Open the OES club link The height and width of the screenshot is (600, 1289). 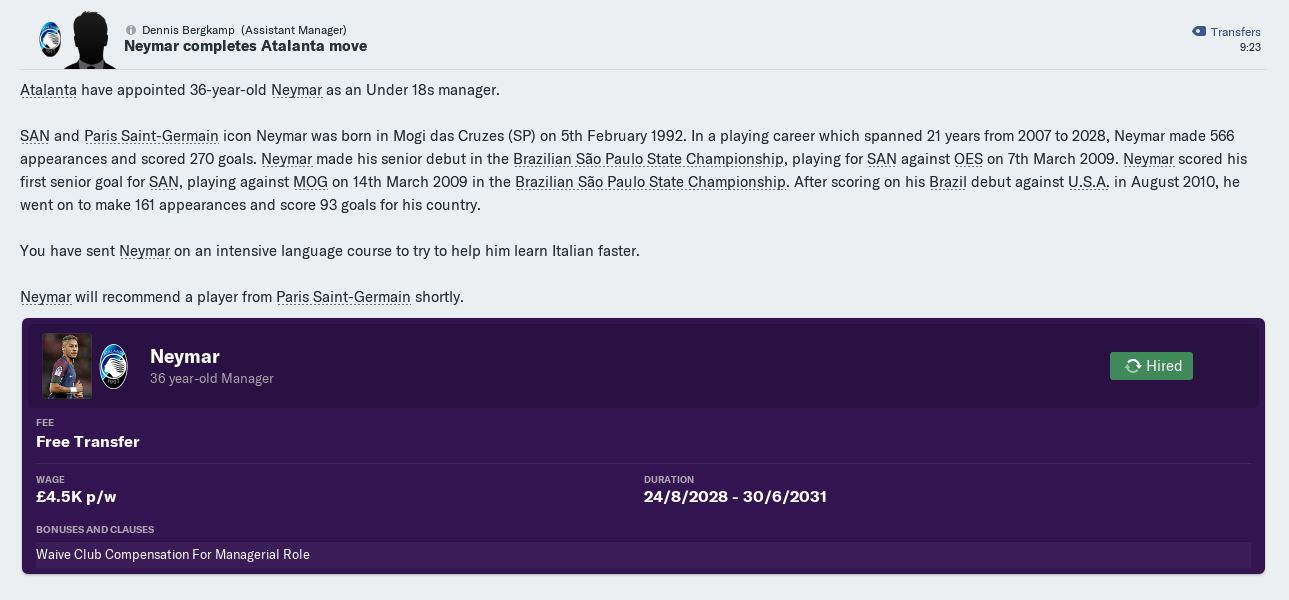tap(968, 159)
